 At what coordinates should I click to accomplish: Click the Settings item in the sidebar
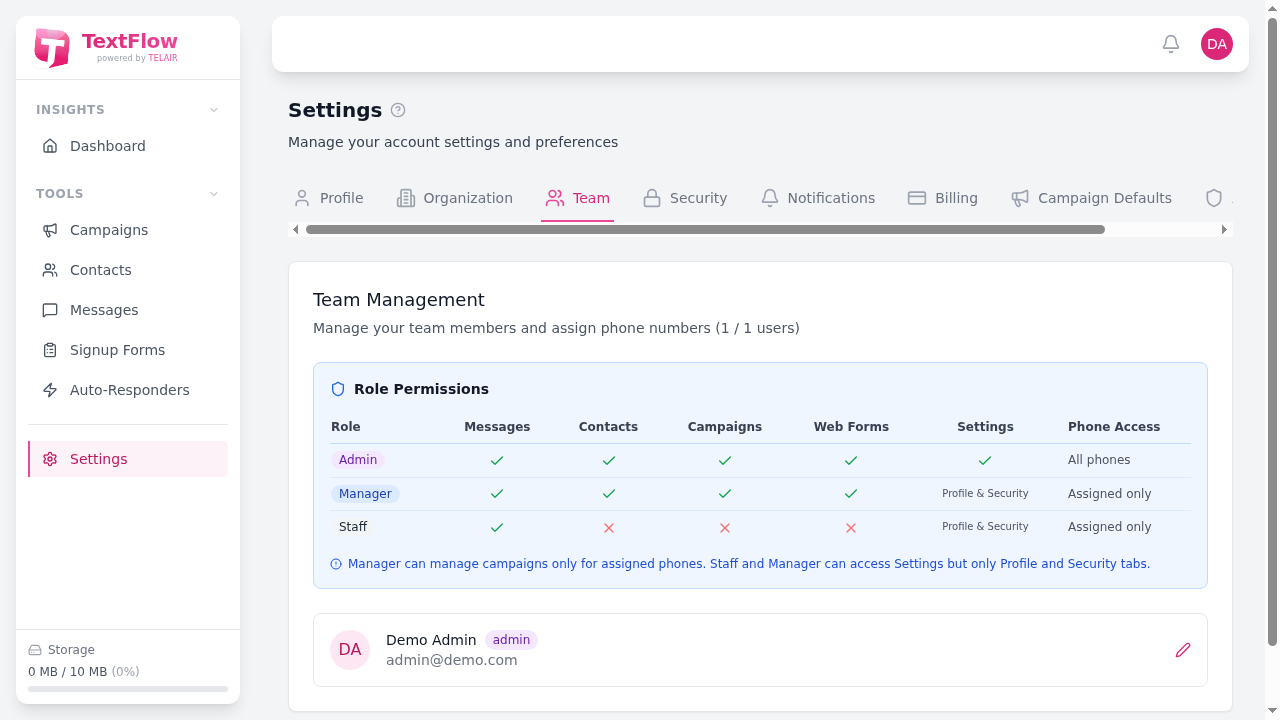(x=98, y=459)
